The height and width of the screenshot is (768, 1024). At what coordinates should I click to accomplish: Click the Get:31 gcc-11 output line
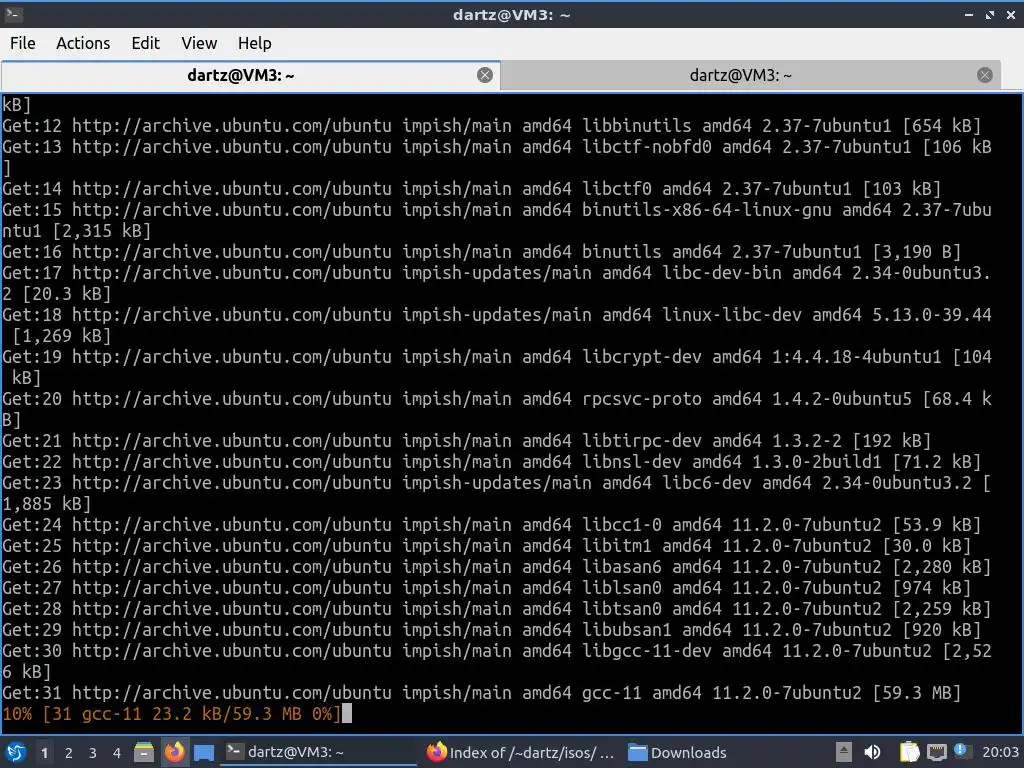pos(481,692)
